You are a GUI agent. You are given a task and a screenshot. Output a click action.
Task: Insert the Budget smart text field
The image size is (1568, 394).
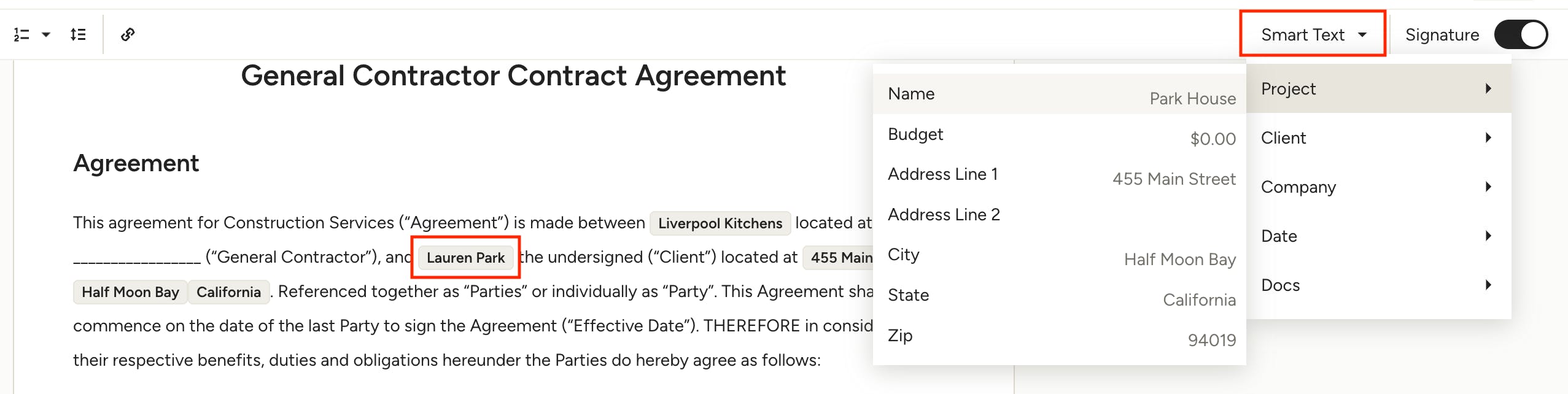1060,135
